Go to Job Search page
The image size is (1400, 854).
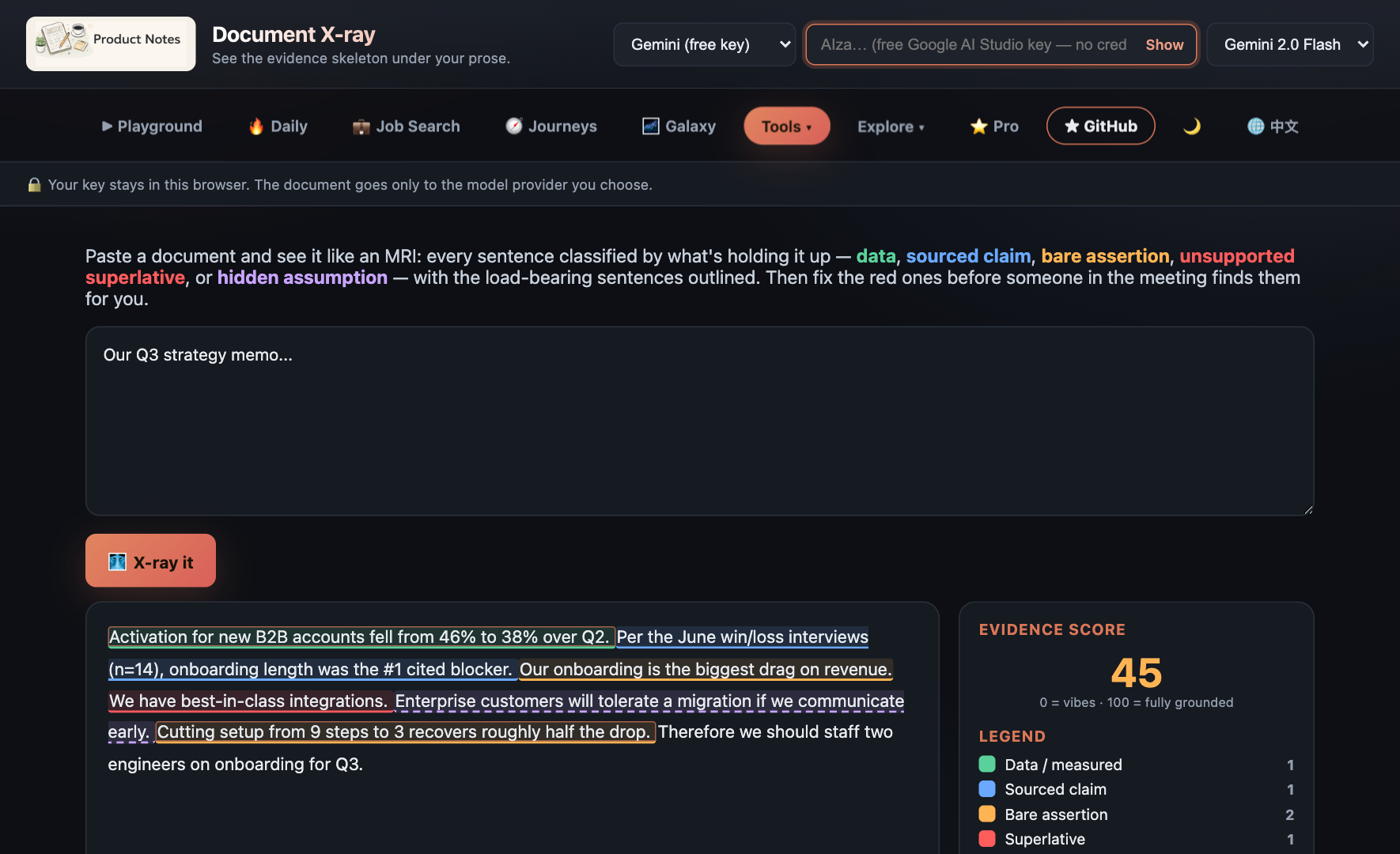[x=406, y=127]
